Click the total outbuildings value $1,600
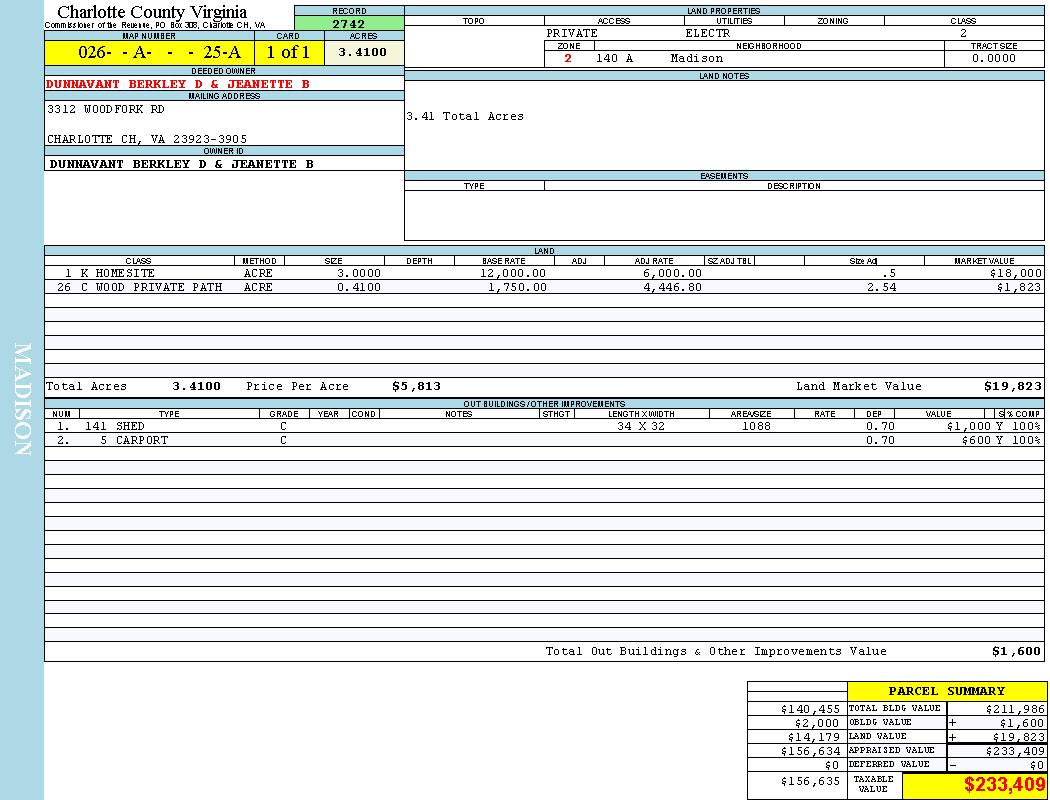Screen dimensions: 1050x800 click(1016, 651)
